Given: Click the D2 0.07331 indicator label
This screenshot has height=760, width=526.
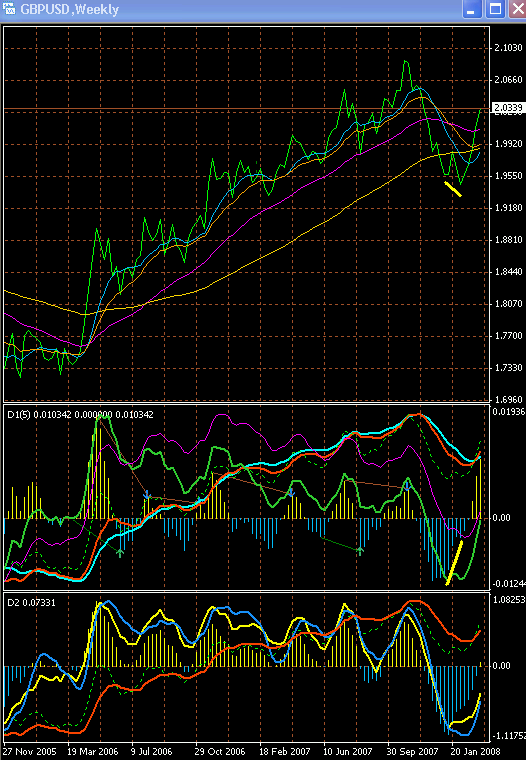Looking at the screenshot, I should 31,602.
